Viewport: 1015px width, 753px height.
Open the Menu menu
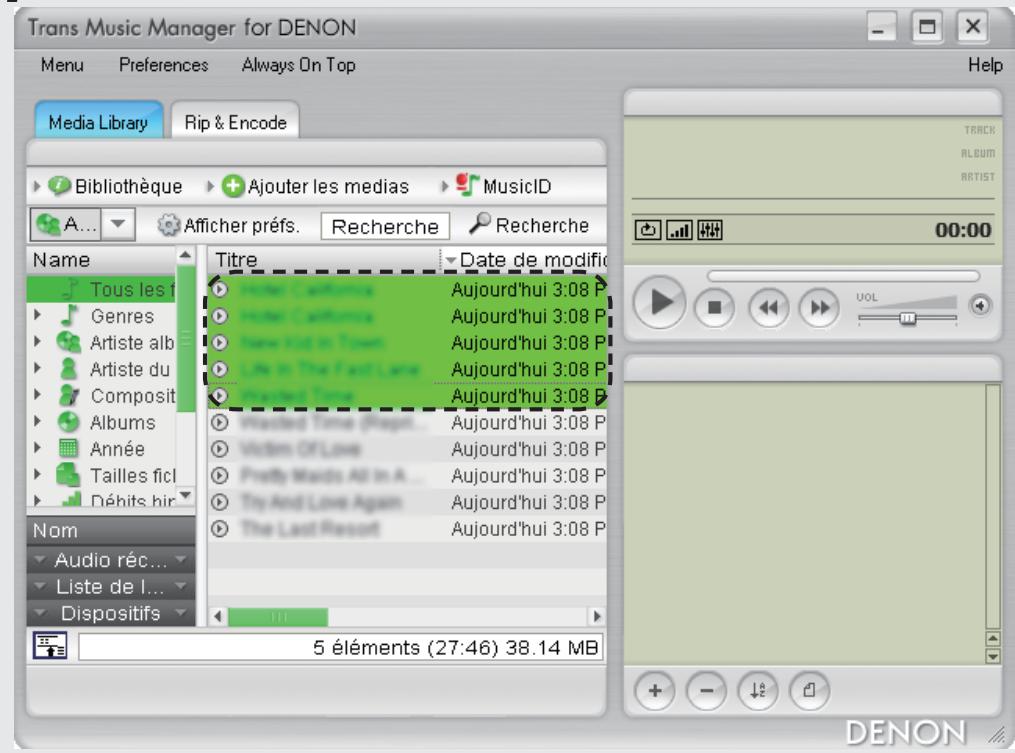pos(62,65)
